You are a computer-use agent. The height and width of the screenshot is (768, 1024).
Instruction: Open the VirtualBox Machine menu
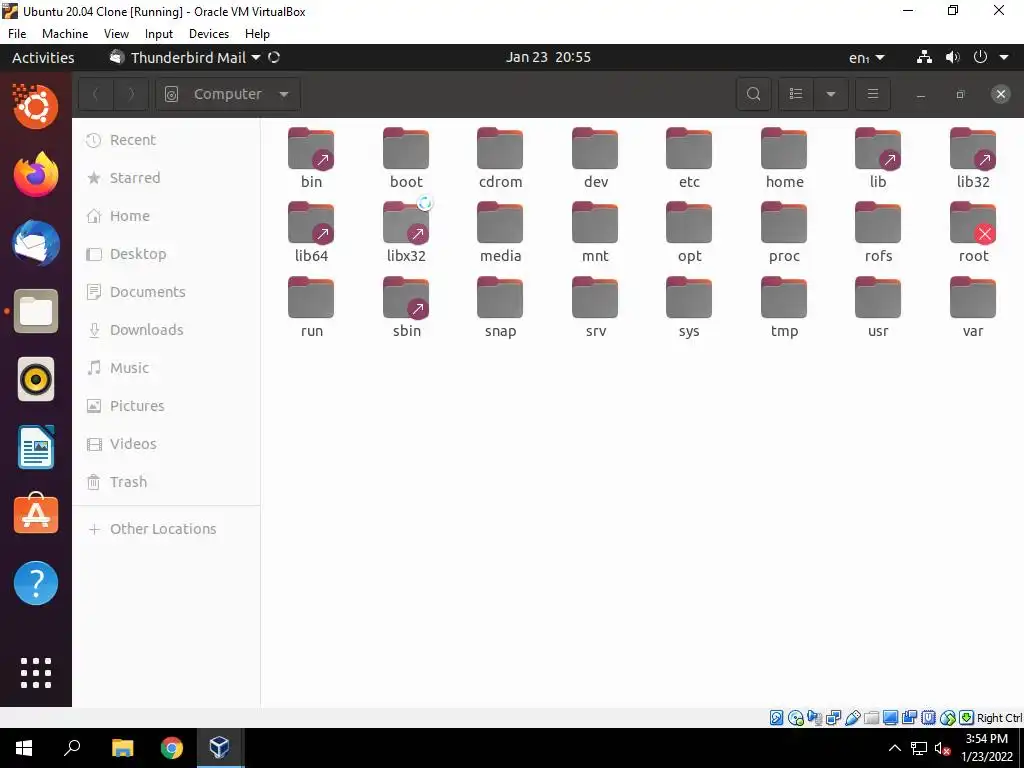pos(65,33)
